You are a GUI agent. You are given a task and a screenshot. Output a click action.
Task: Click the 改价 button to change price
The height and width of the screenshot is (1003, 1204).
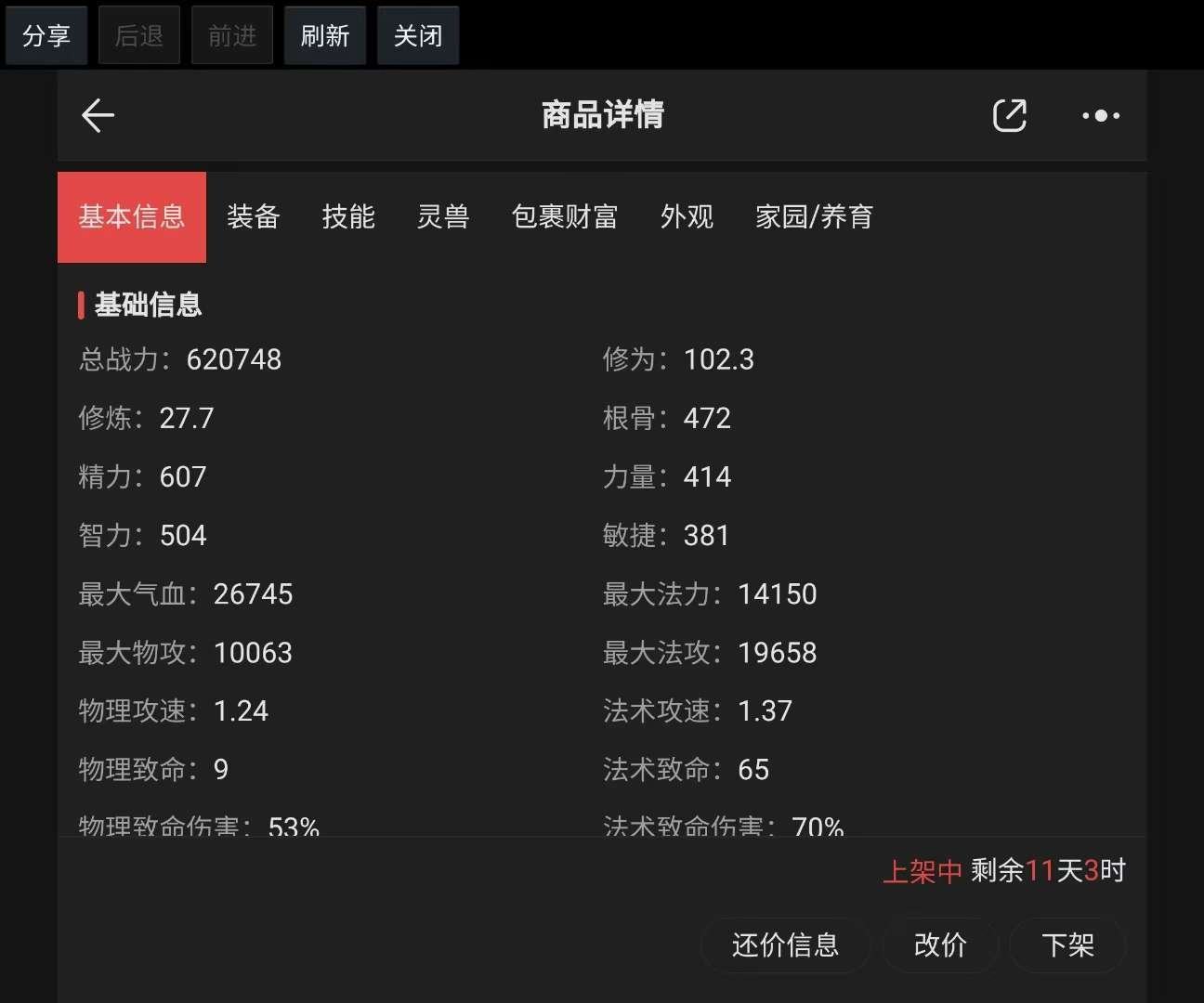coord(940,944)
